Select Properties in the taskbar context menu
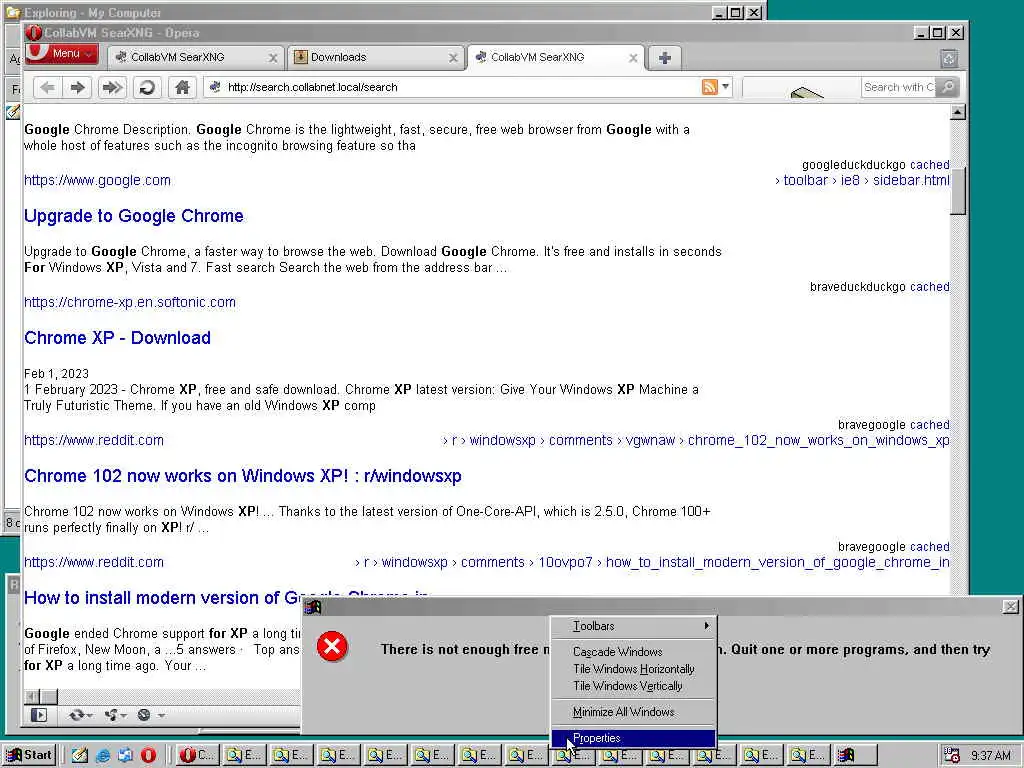 633,739
